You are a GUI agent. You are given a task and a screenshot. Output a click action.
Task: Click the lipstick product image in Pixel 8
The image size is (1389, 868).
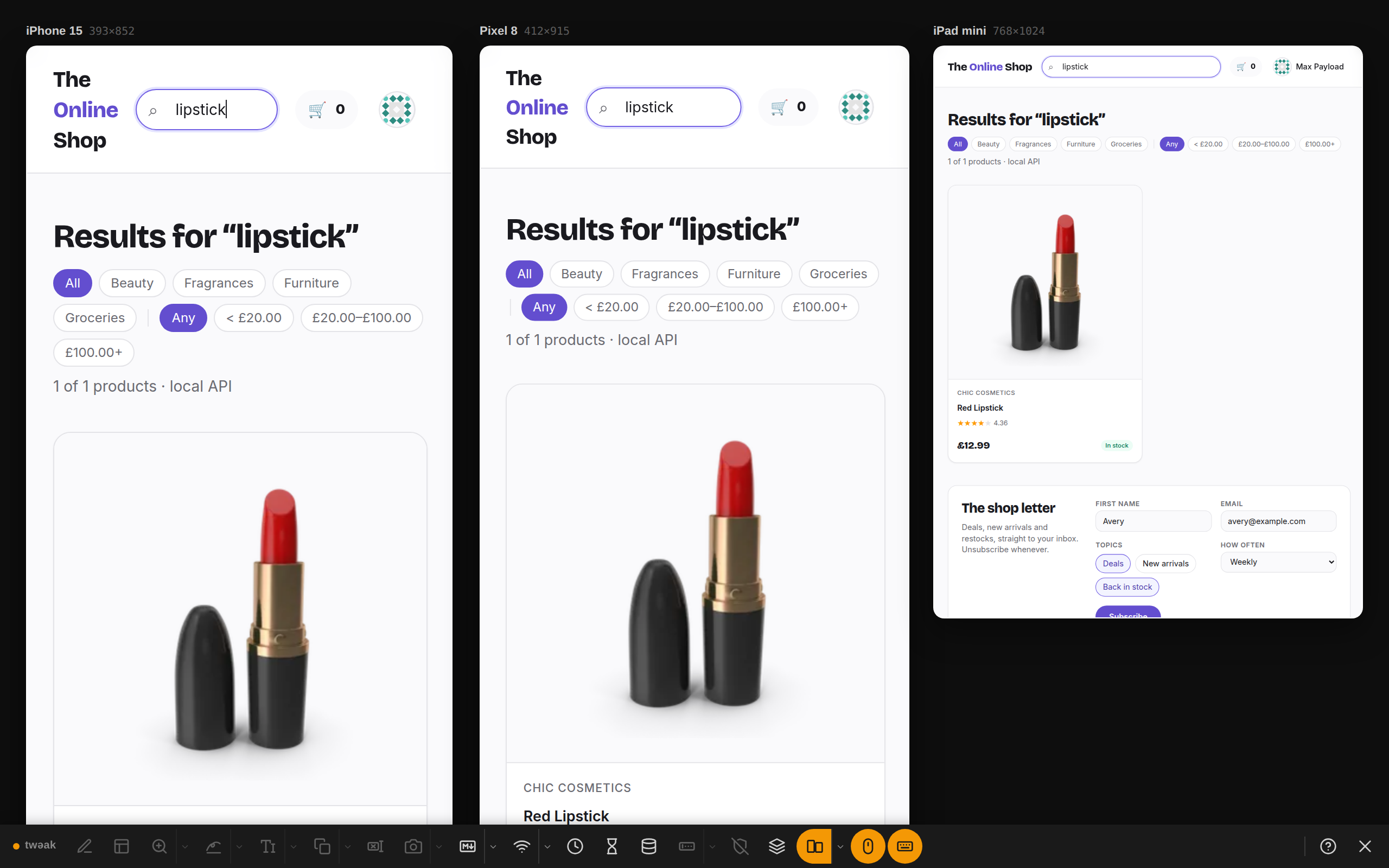(695, 573)
